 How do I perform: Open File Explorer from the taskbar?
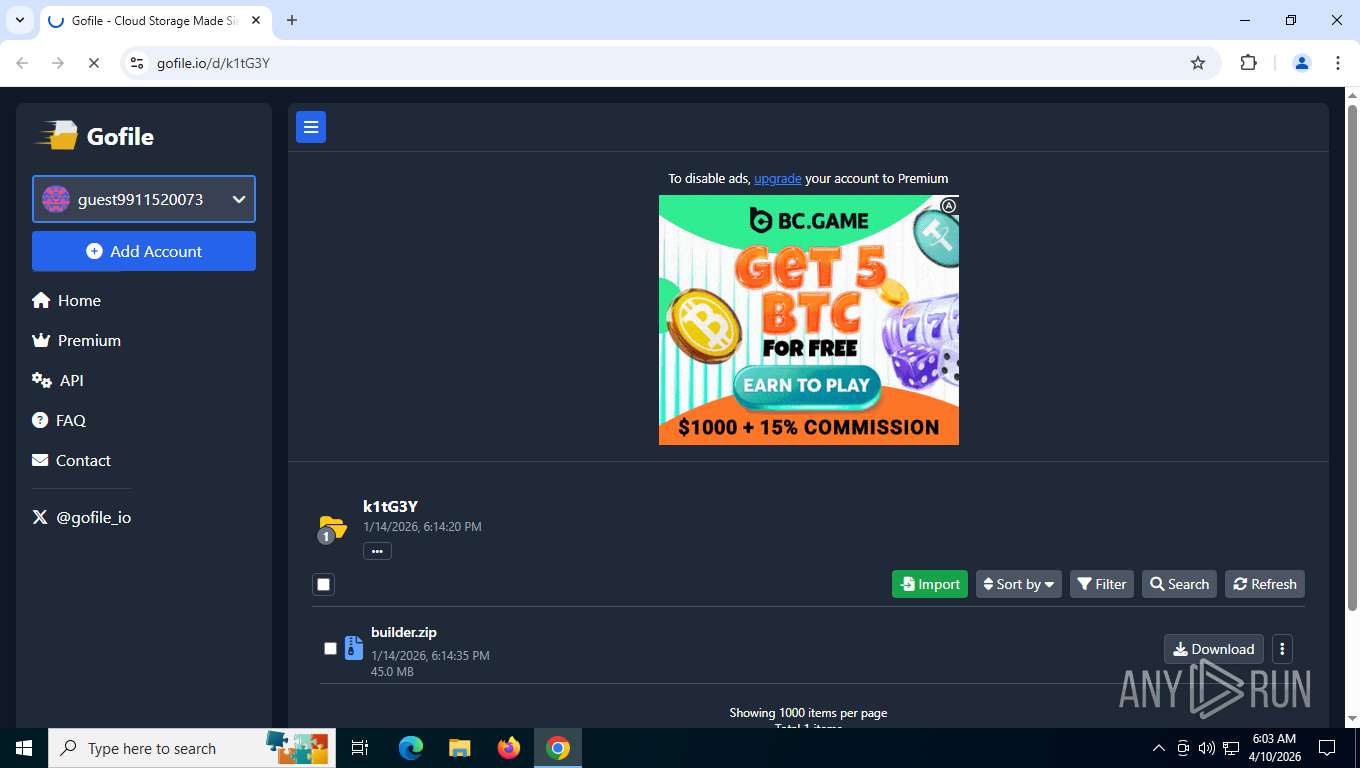459,748
